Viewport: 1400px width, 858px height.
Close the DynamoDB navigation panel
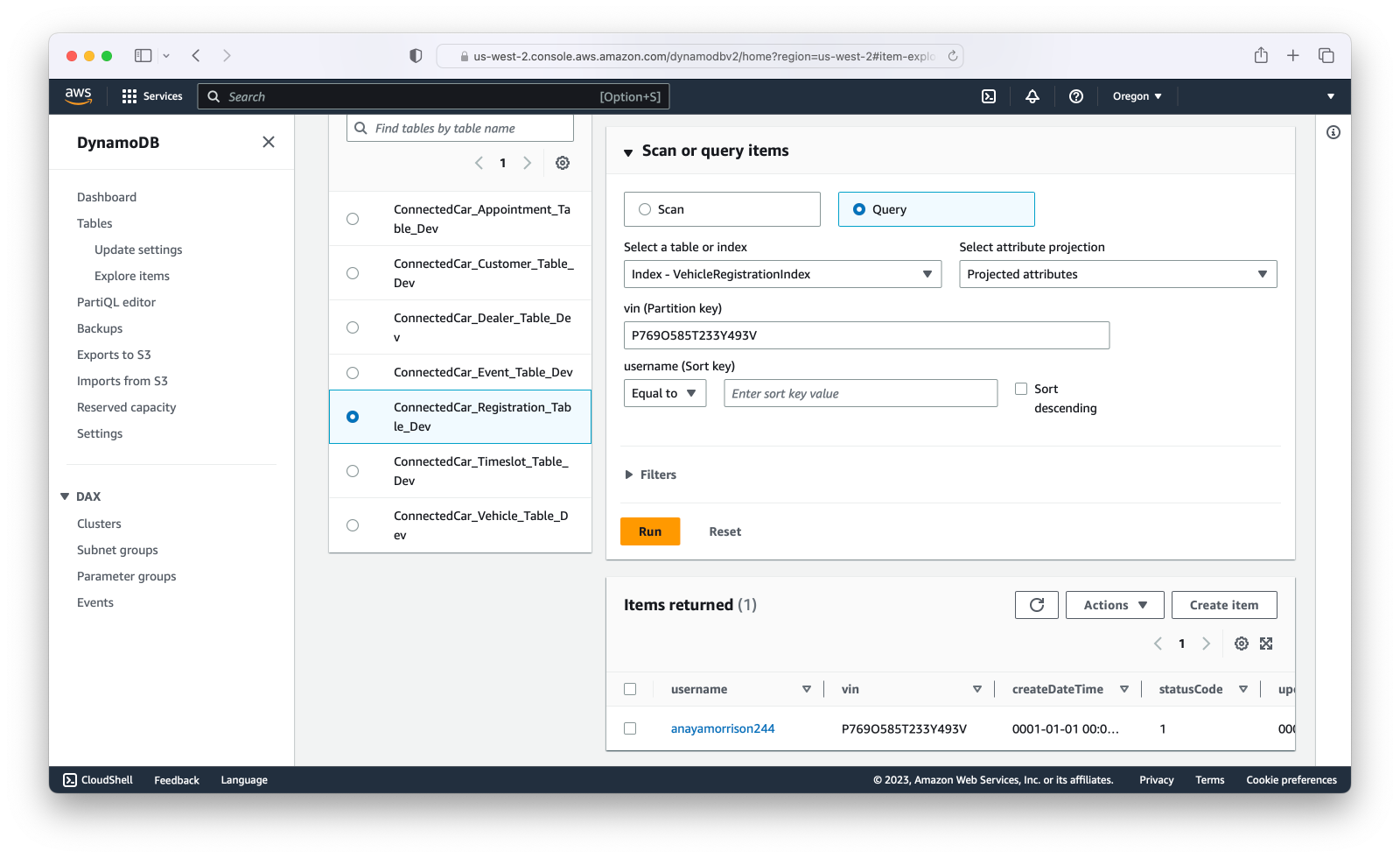click(x=269, y=142)
